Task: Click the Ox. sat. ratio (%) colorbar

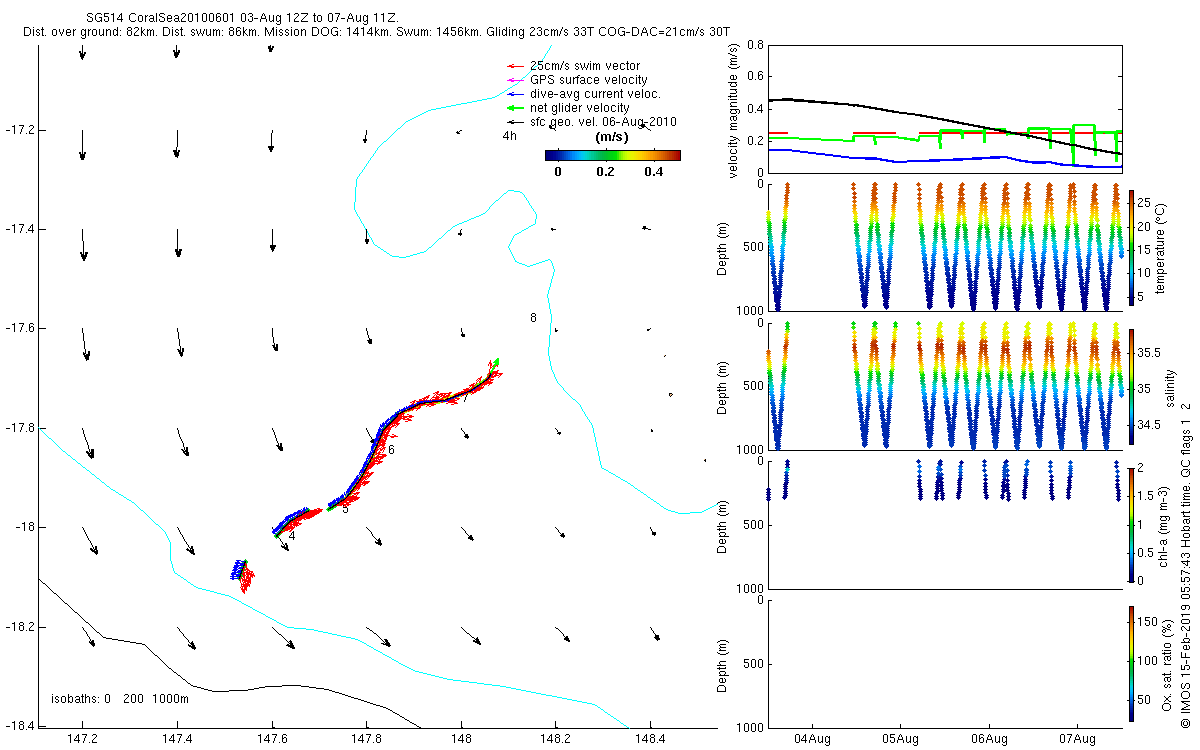Action: [x=1131, y=663]
